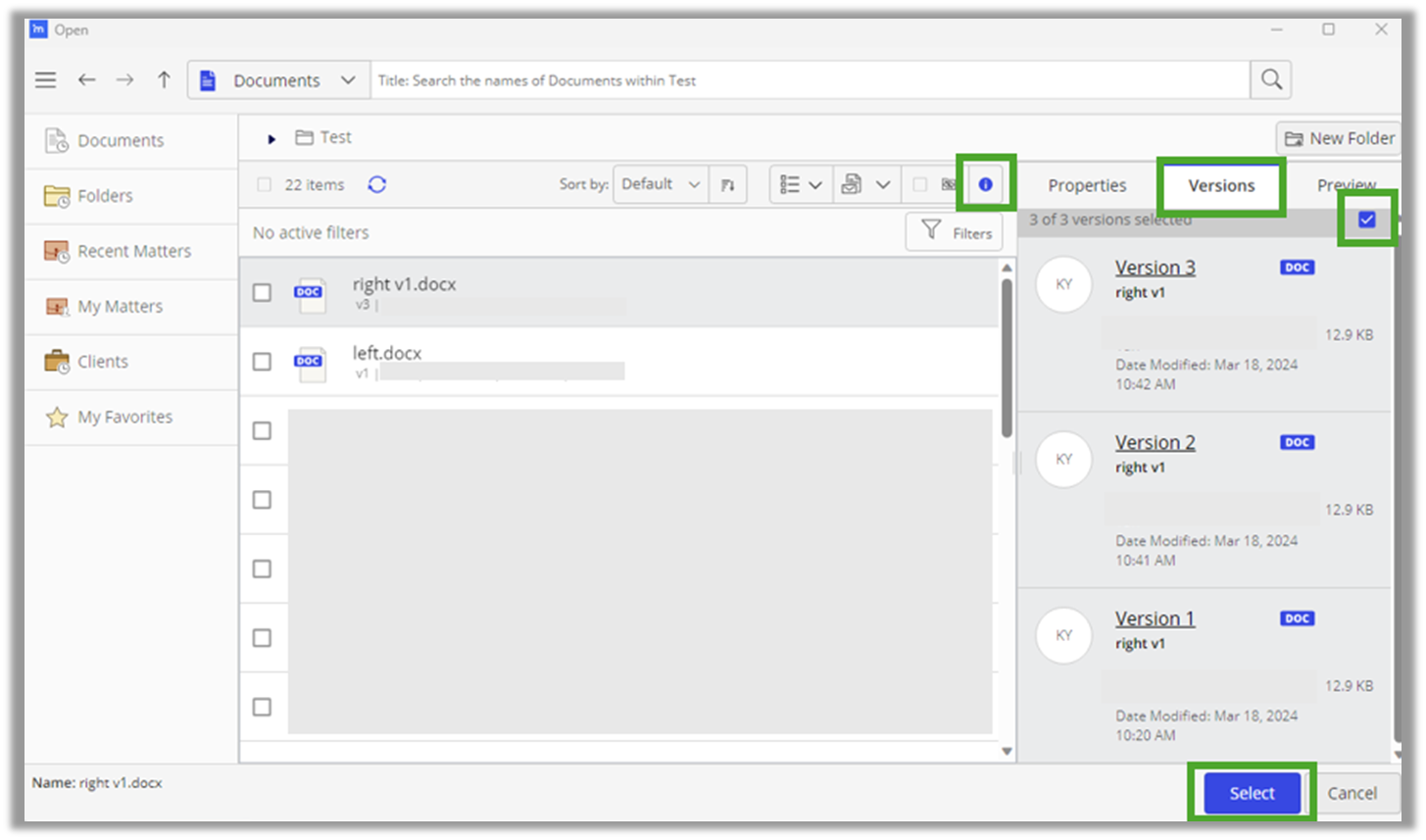Click the Select button
This screenshot has height=840, width=1426.
click(x=1250, y=793)
